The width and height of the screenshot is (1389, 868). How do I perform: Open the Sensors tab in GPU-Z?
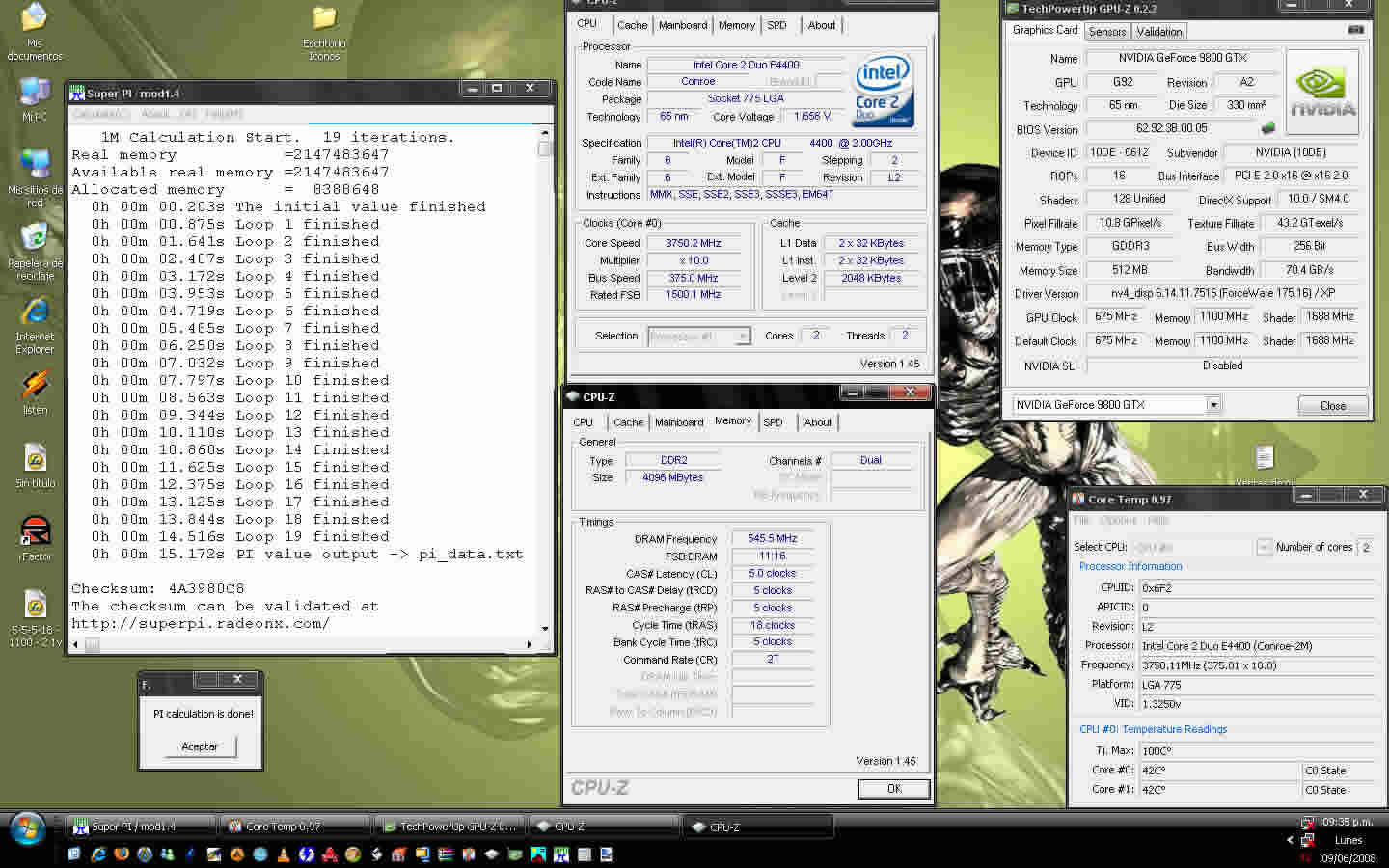pyautogui.click(x=1107, y=32)
